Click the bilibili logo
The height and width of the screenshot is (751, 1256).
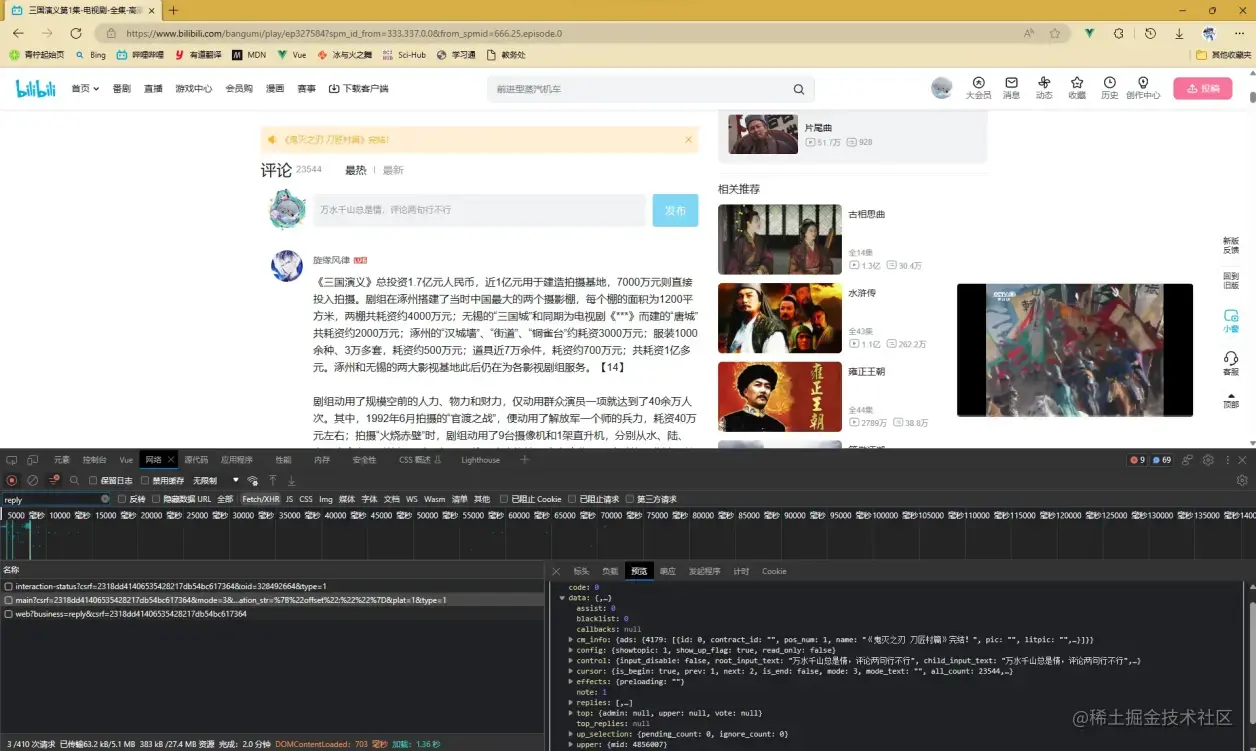pos(38,88)
